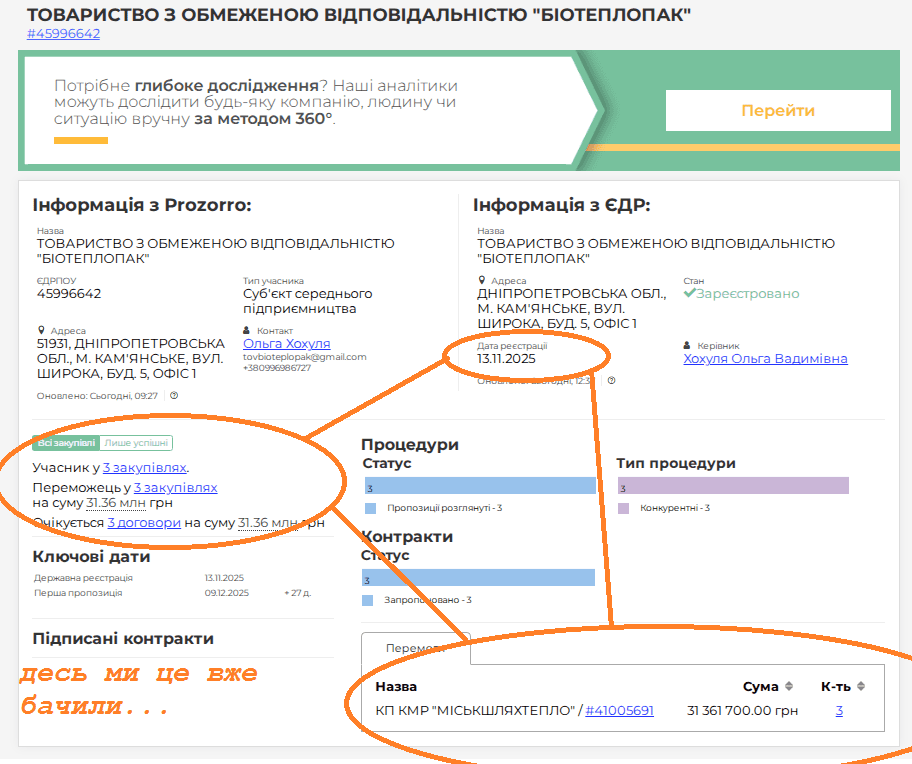
Task: Click purple legend swatch for Конкурентні
Action: 624,508
